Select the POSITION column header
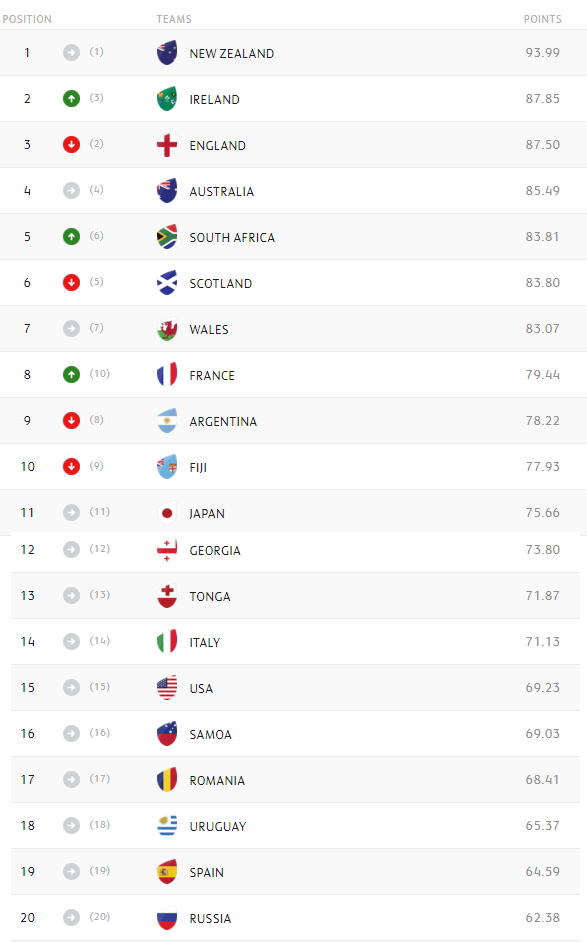 click(27, 19)
